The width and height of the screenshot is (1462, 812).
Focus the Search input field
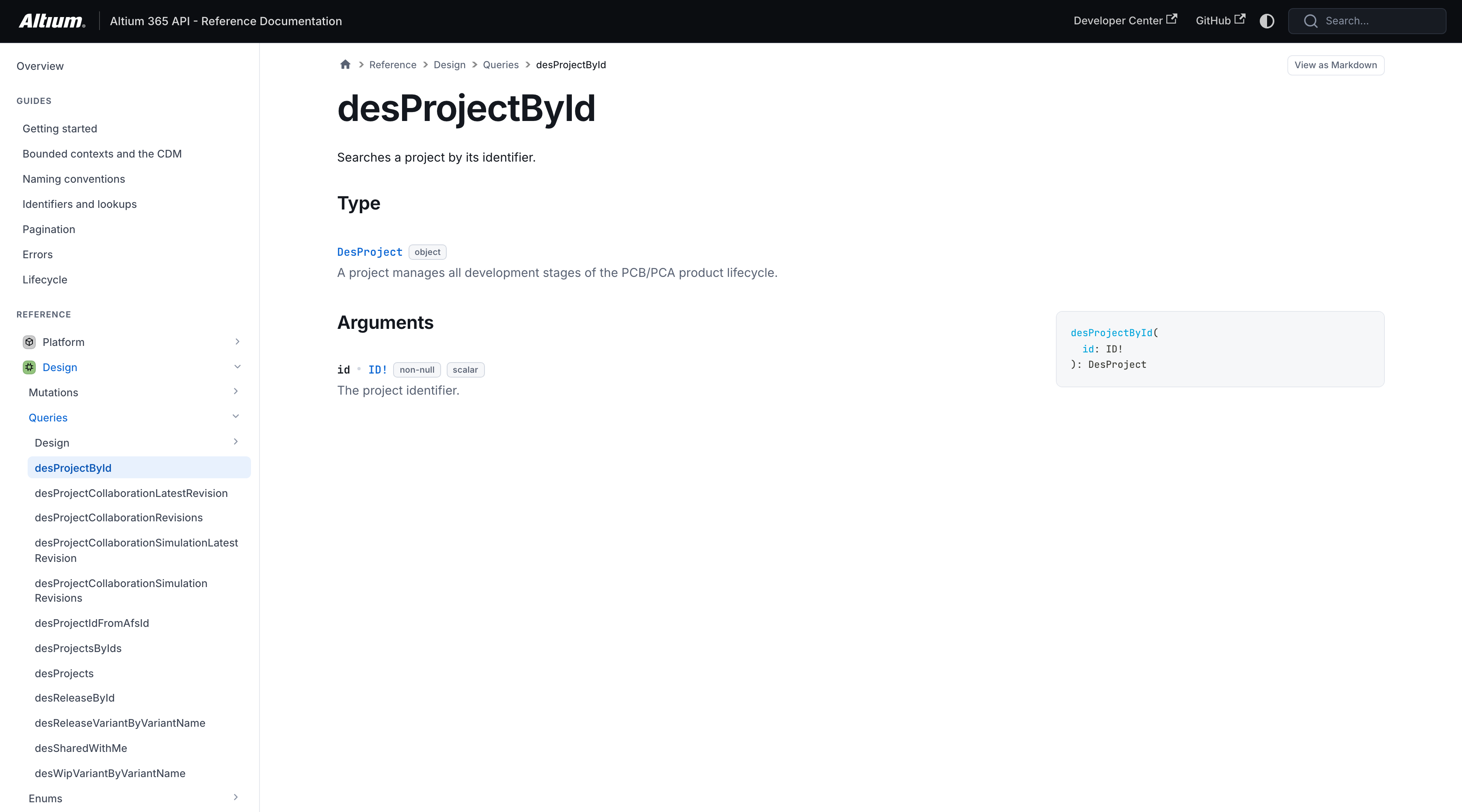pyautogui.click(x=1367, y=21)
